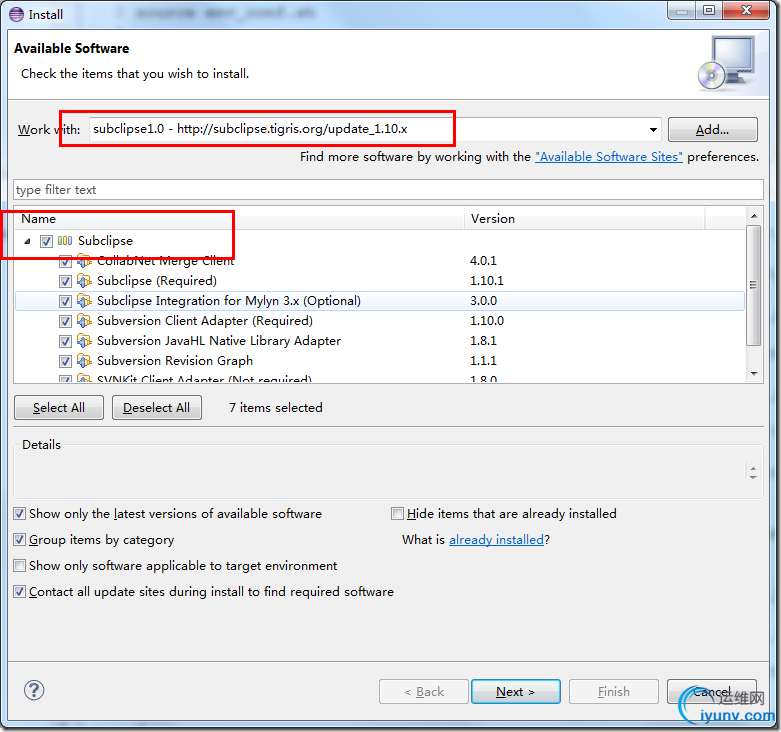
Task: Sort the list by the Name column header
Action: click(x=239, y=219)
